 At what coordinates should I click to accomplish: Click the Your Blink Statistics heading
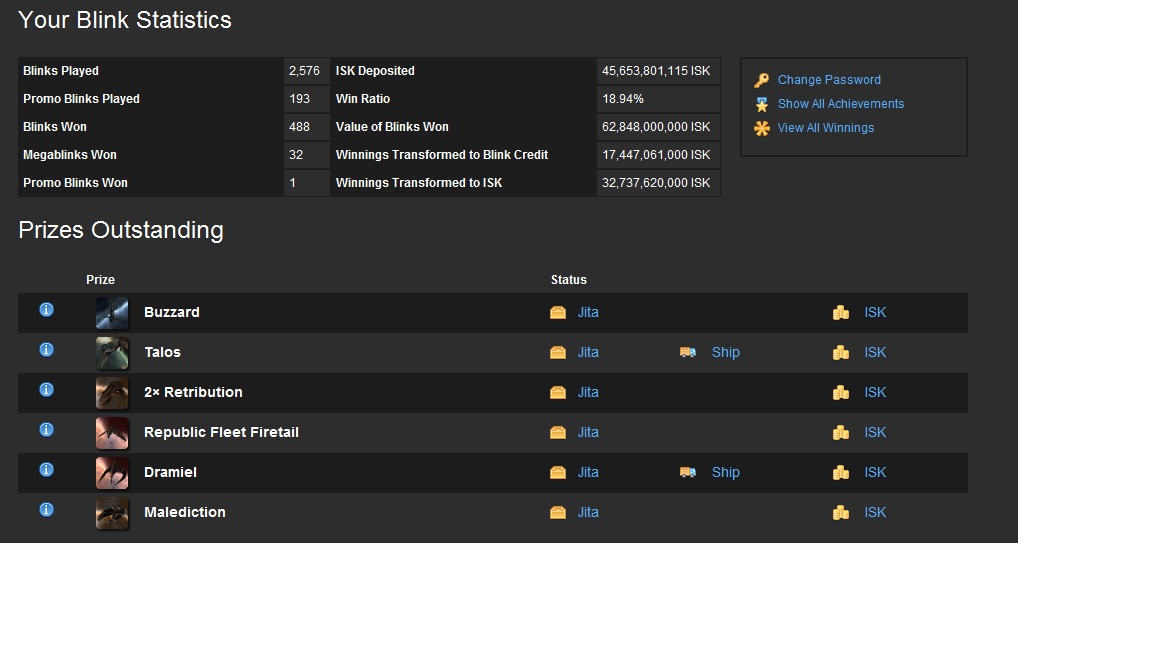(x=125, y=20)
